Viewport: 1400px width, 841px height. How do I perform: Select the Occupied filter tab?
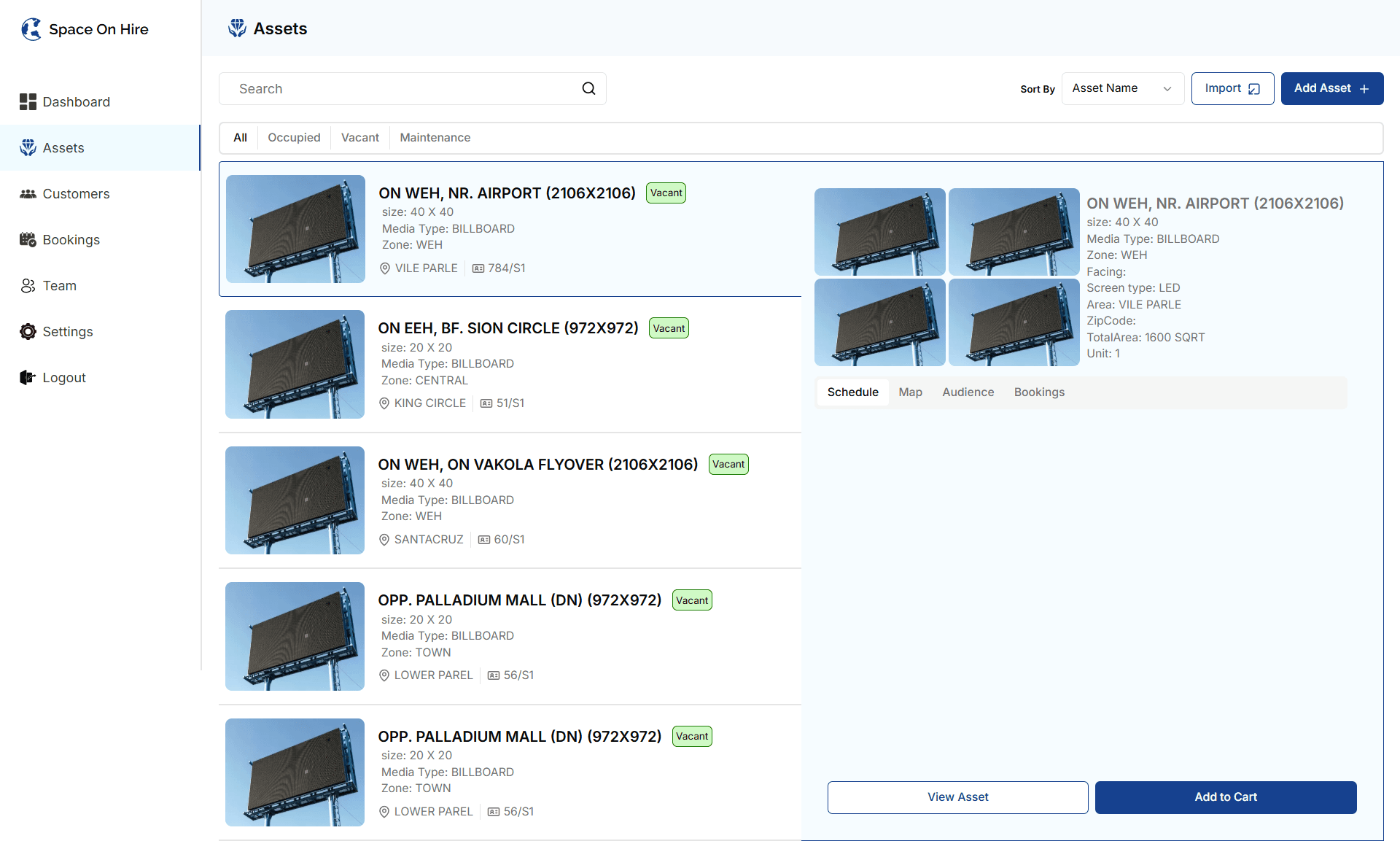[x=294, y=137]
